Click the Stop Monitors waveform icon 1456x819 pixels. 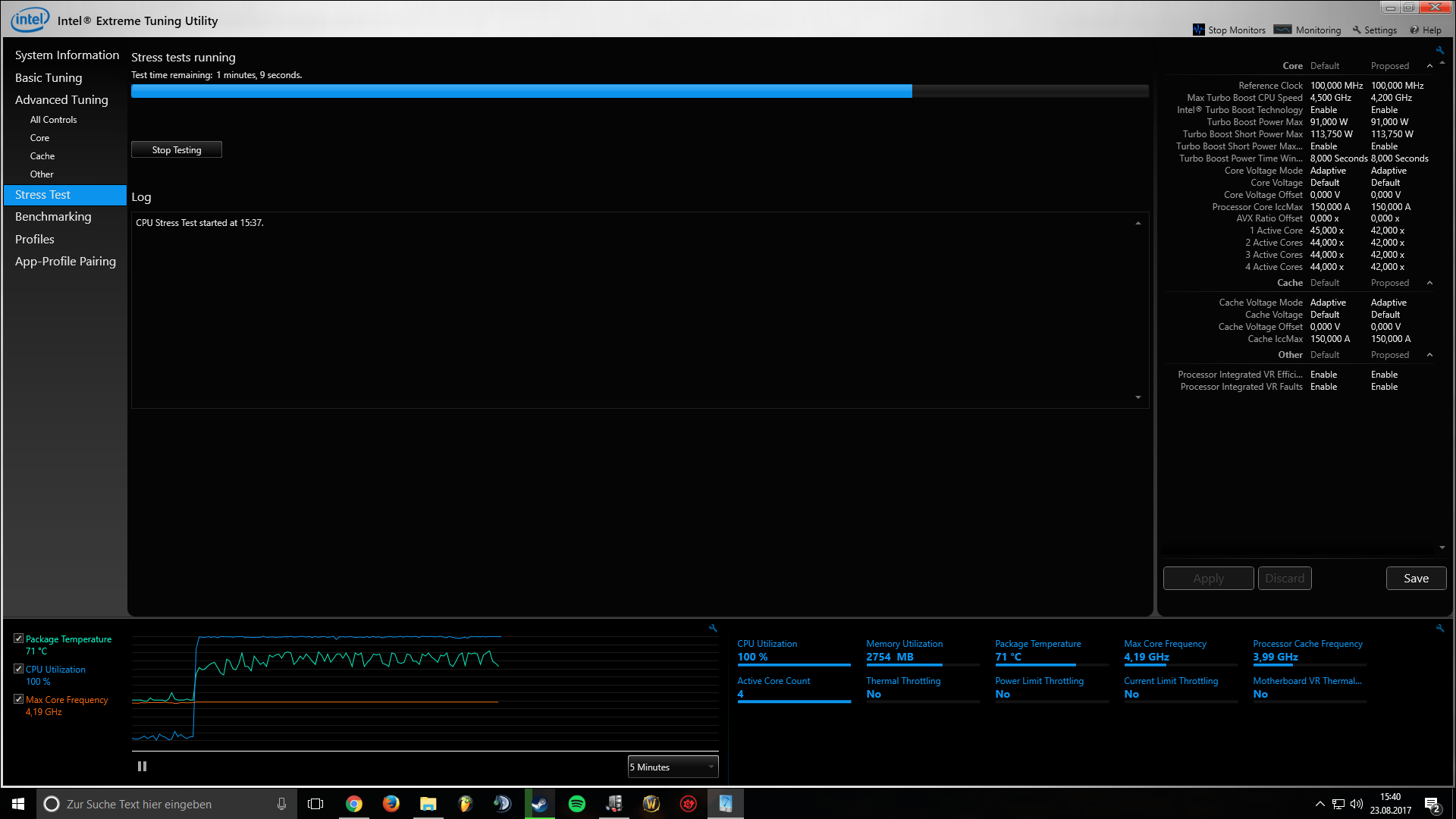pos(1198,30)
